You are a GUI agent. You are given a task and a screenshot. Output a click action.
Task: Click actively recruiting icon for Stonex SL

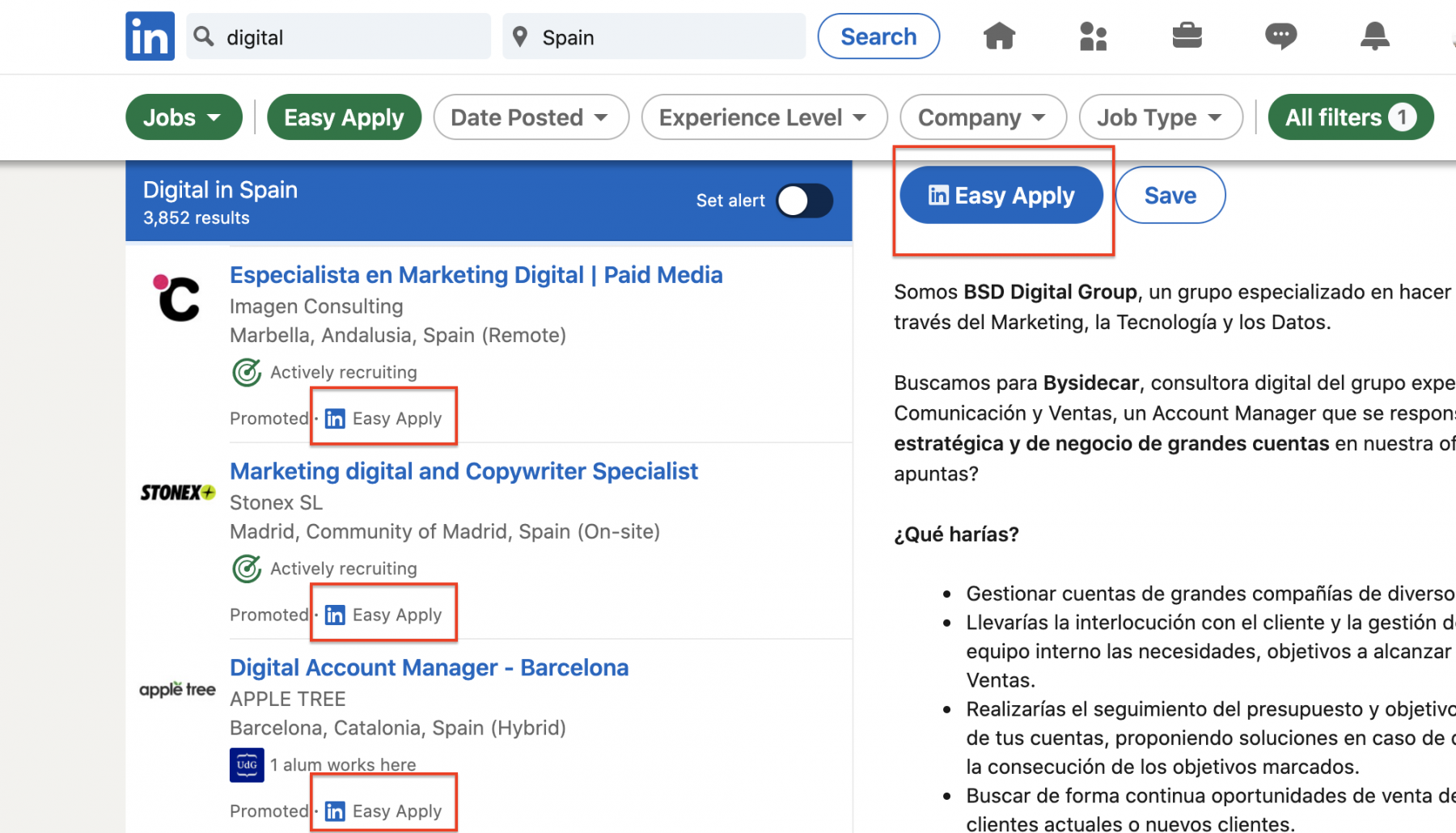[x=247, y=569]
